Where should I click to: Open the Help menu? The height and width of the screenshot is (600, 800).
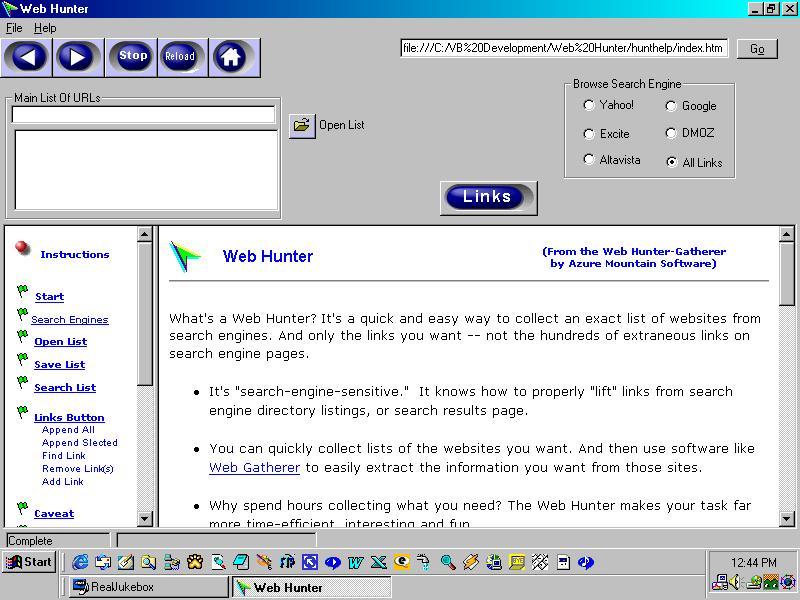45,28
